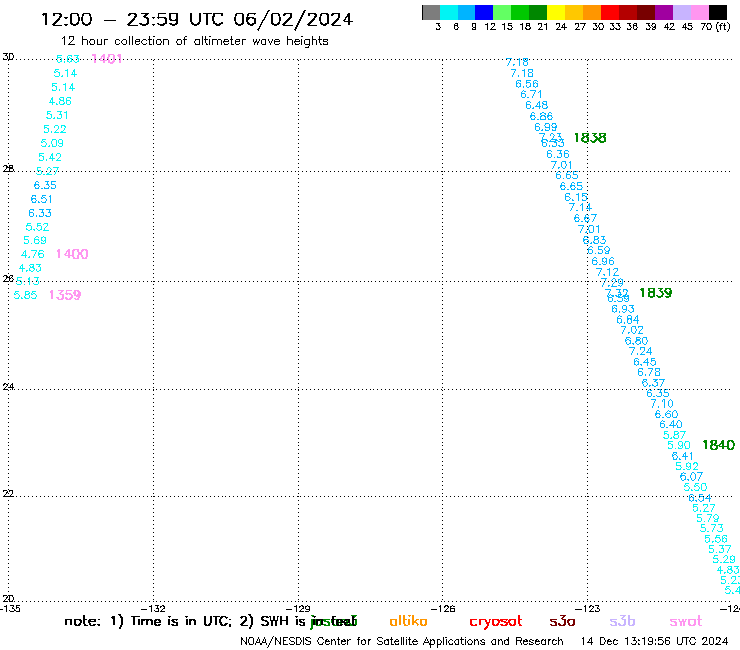Click the timestamp '14 Dec 13:19:56 UTC 2024'
Screen dimensions: 740x650
tap(655, 641)
